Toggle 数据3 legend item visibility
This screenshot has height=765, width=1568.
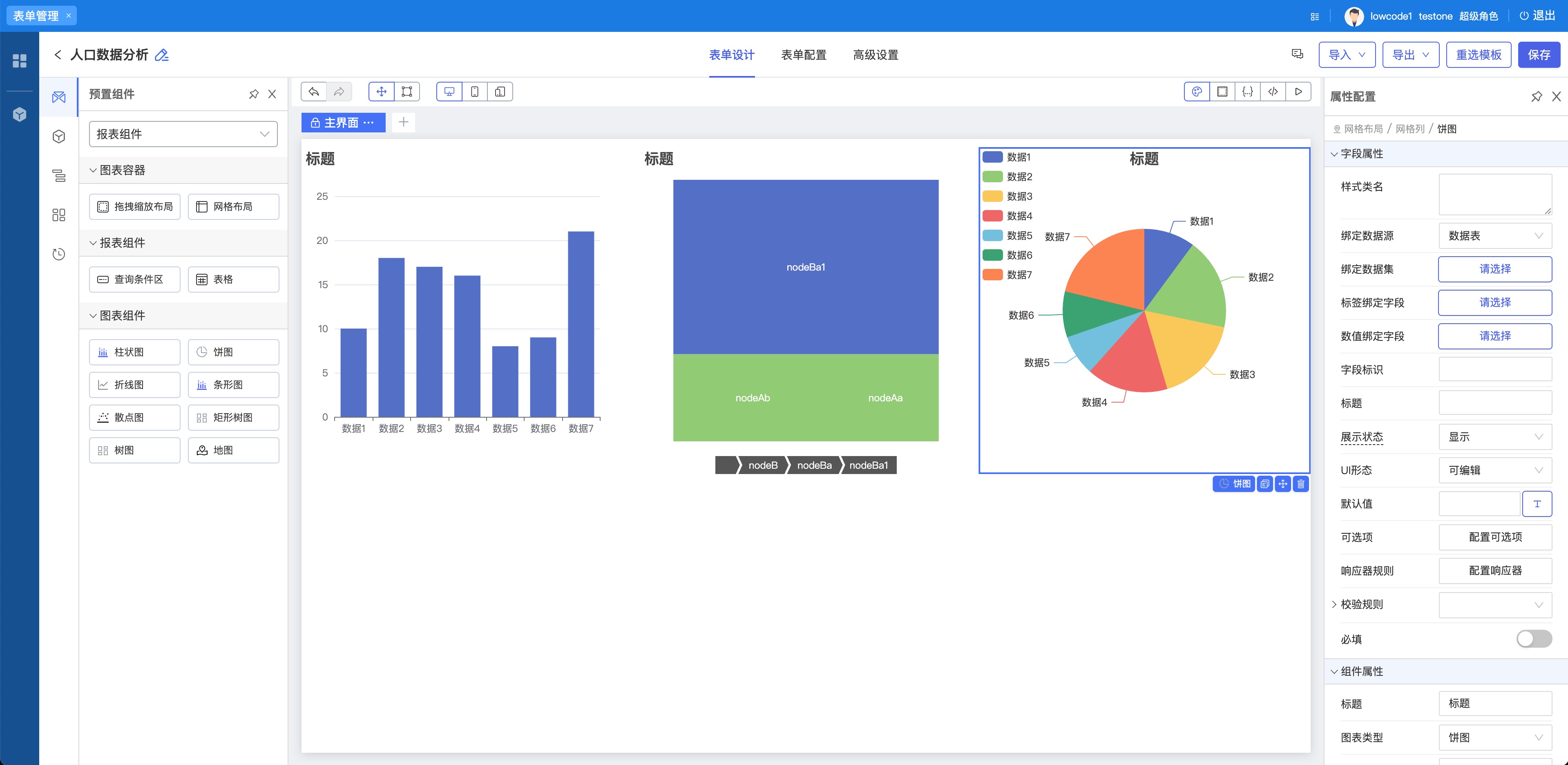click(x=1007, y=196)
